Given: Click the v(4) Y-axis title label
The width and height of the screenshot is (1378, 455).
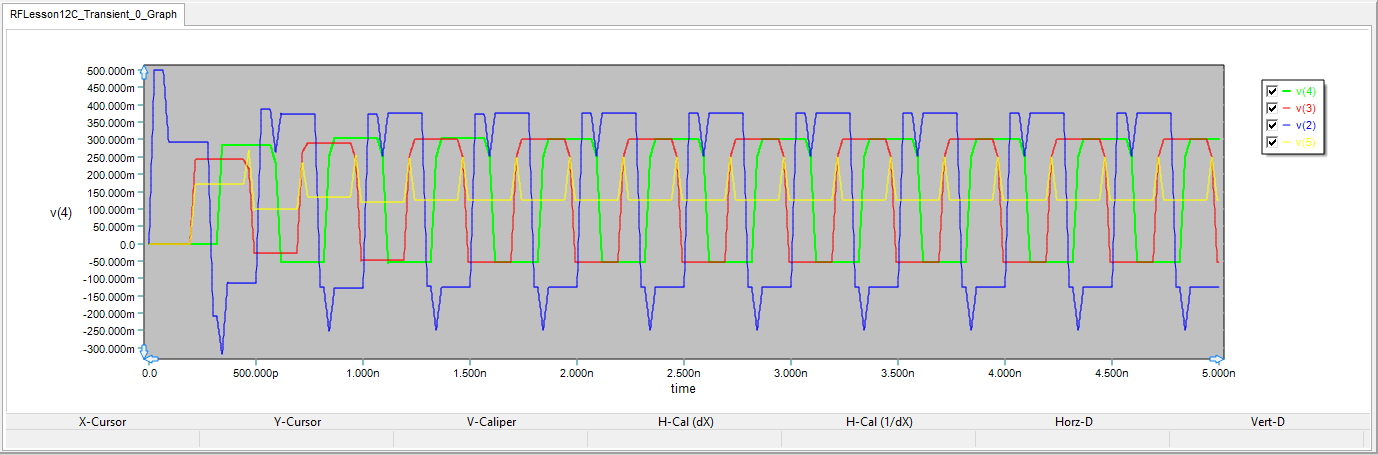Looking at the screenshot, I should click(x=61, y=212).
